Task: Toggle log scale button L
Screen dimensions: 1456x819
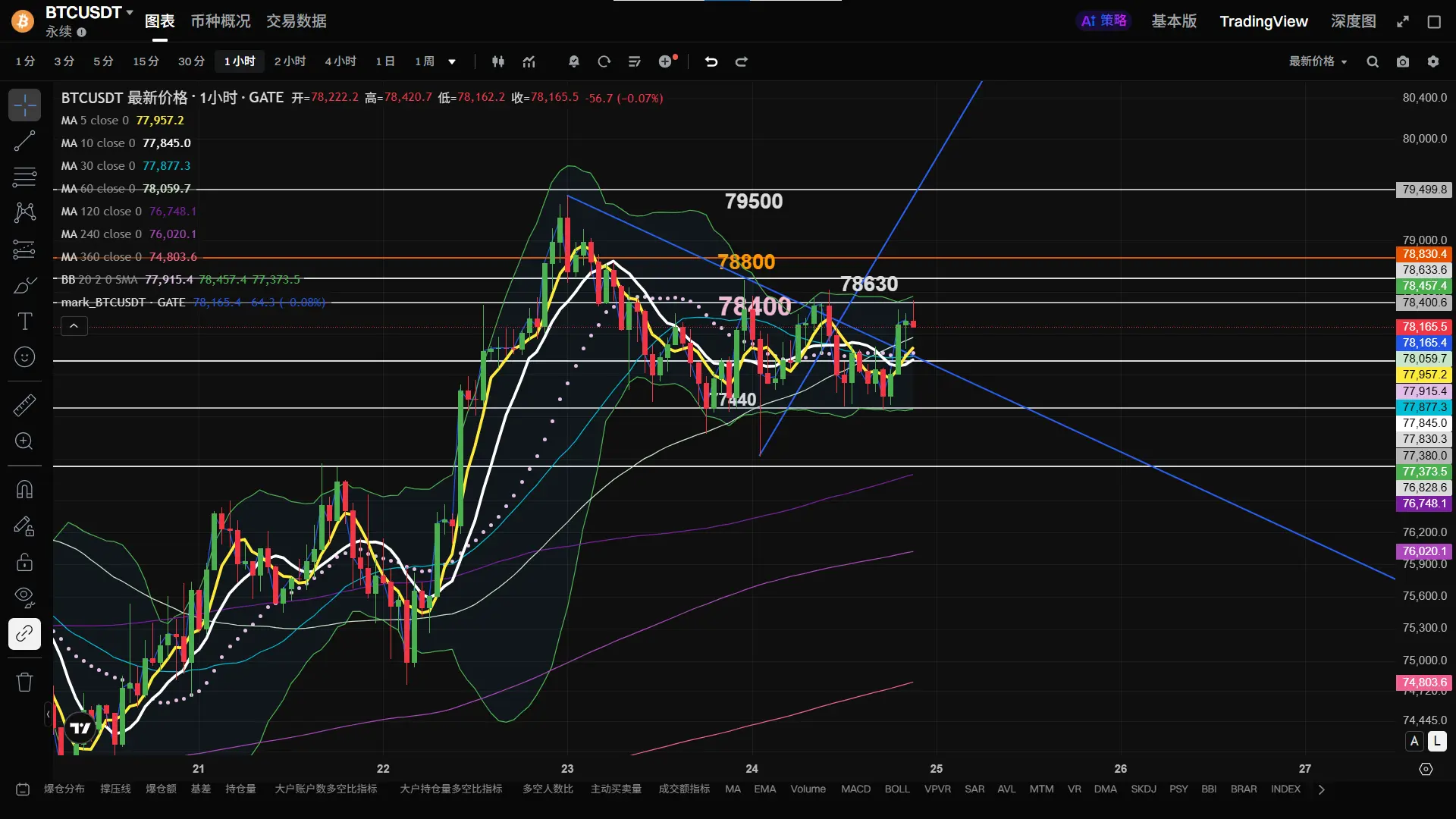Action: [x=1437, y=742]
